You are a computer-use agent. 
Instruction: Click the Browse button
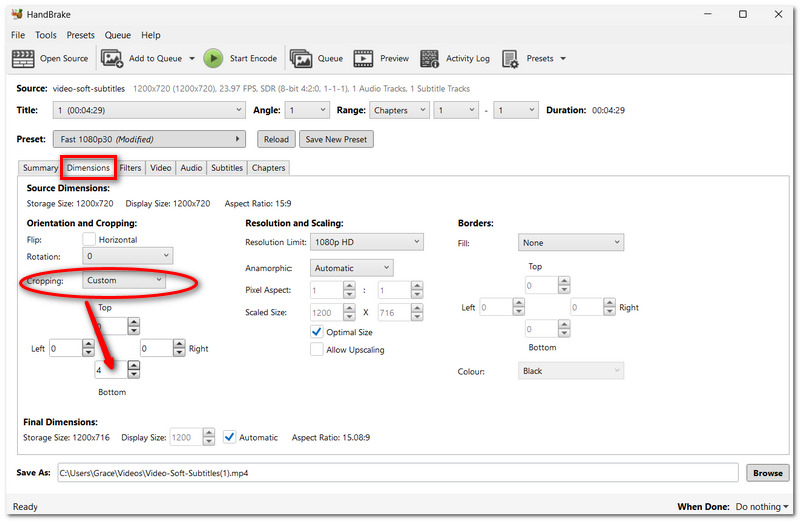point(768,473)
